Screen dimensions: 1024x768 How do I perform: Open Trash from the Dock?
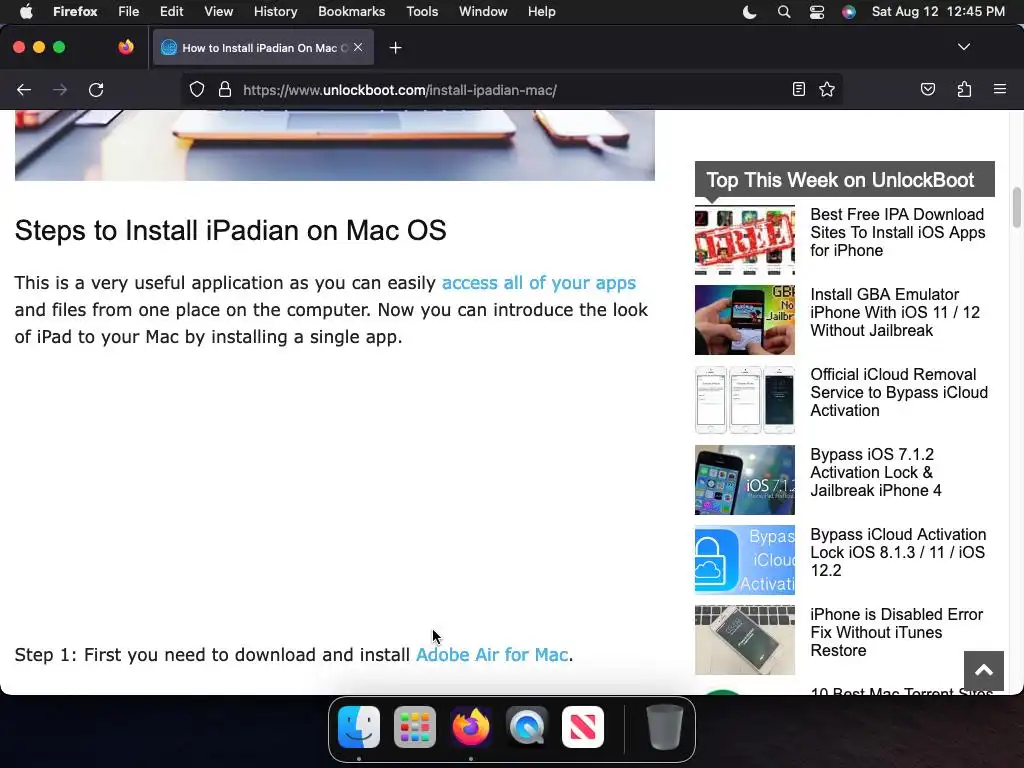(x=664, y=727)
